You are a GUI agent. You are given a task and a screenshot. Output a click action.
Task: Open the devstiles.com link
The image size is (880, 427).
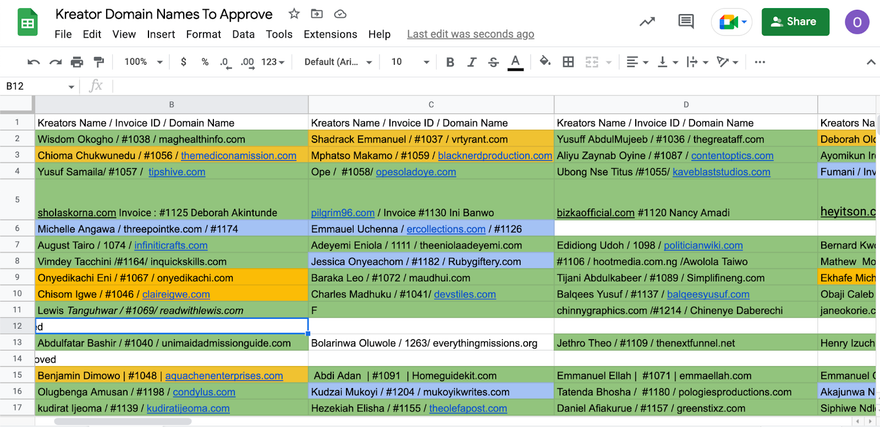coord(465,294)
